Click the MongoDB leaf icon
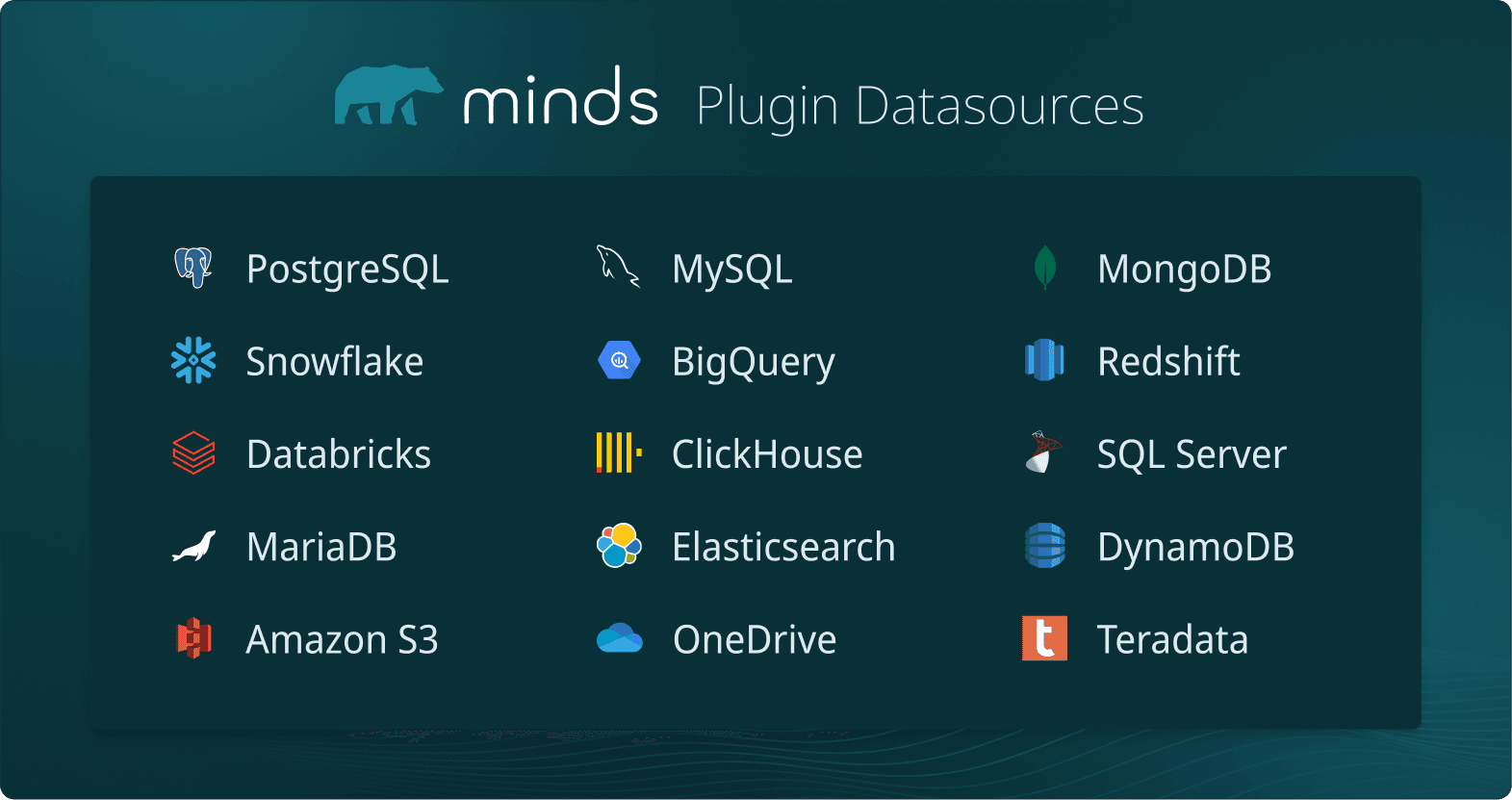1512x800 pixels. pos(1044,268)
